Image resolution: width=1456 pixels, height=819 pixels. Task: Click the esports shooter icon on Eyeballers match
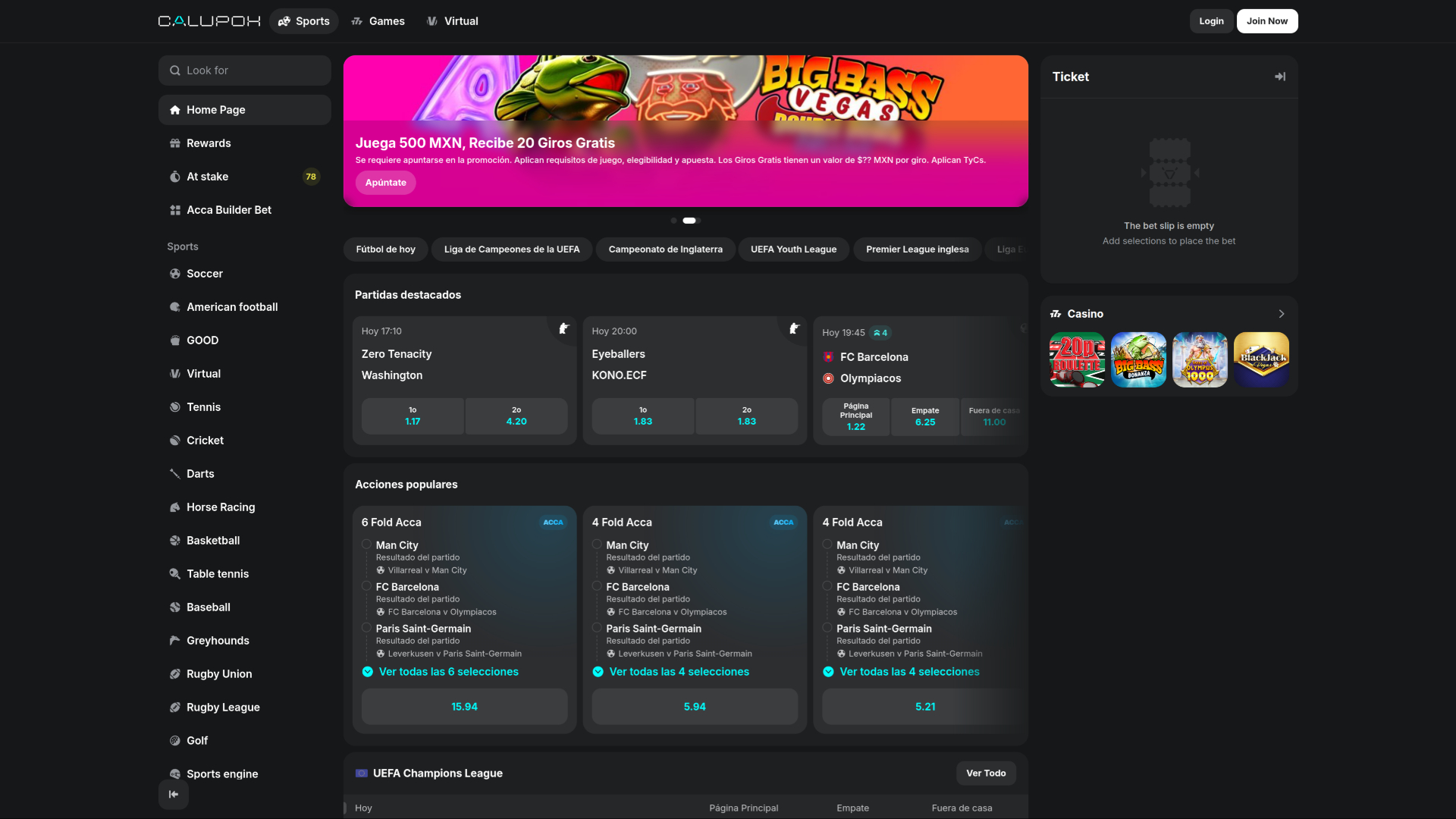[x=793, y=329]
